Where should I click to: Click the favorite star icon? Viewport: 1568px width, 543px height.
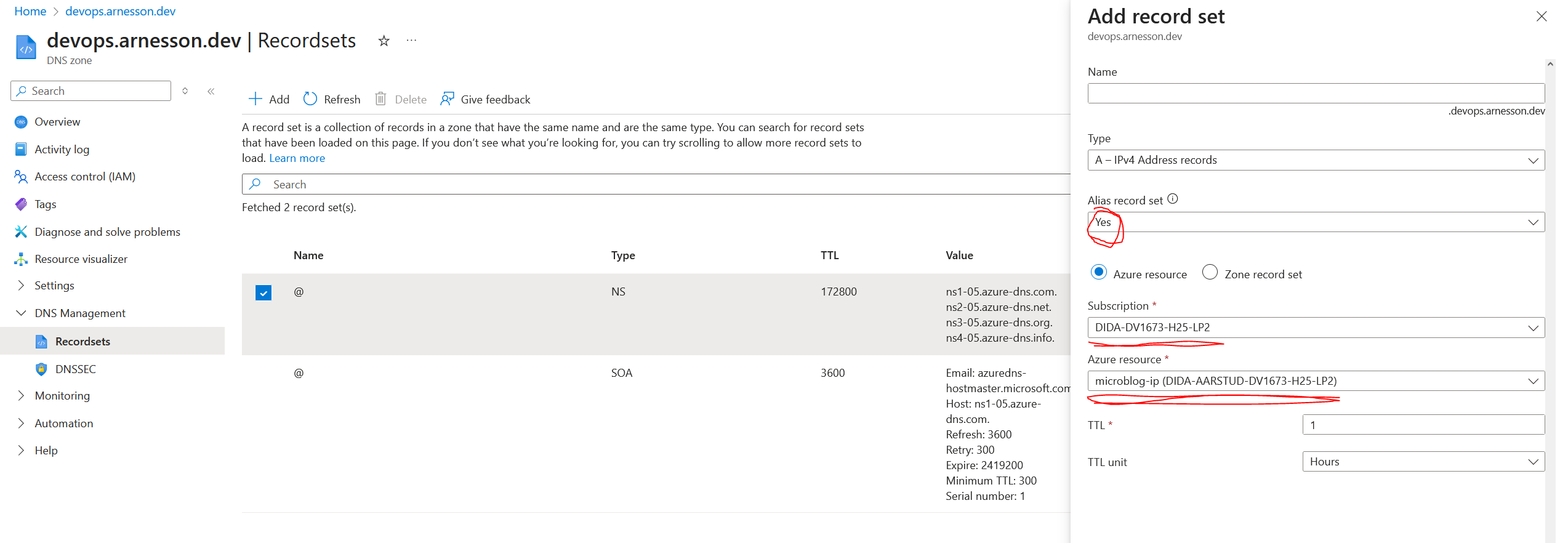coord(384,41)
